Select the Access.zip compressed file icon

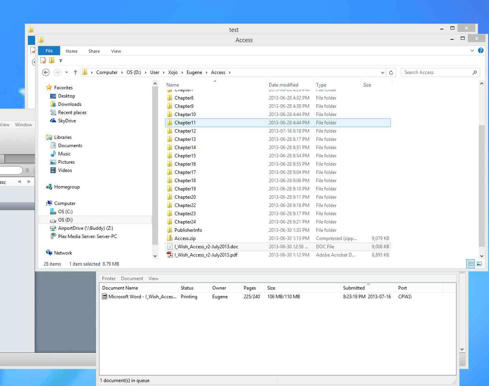click(x=170, y=238)
